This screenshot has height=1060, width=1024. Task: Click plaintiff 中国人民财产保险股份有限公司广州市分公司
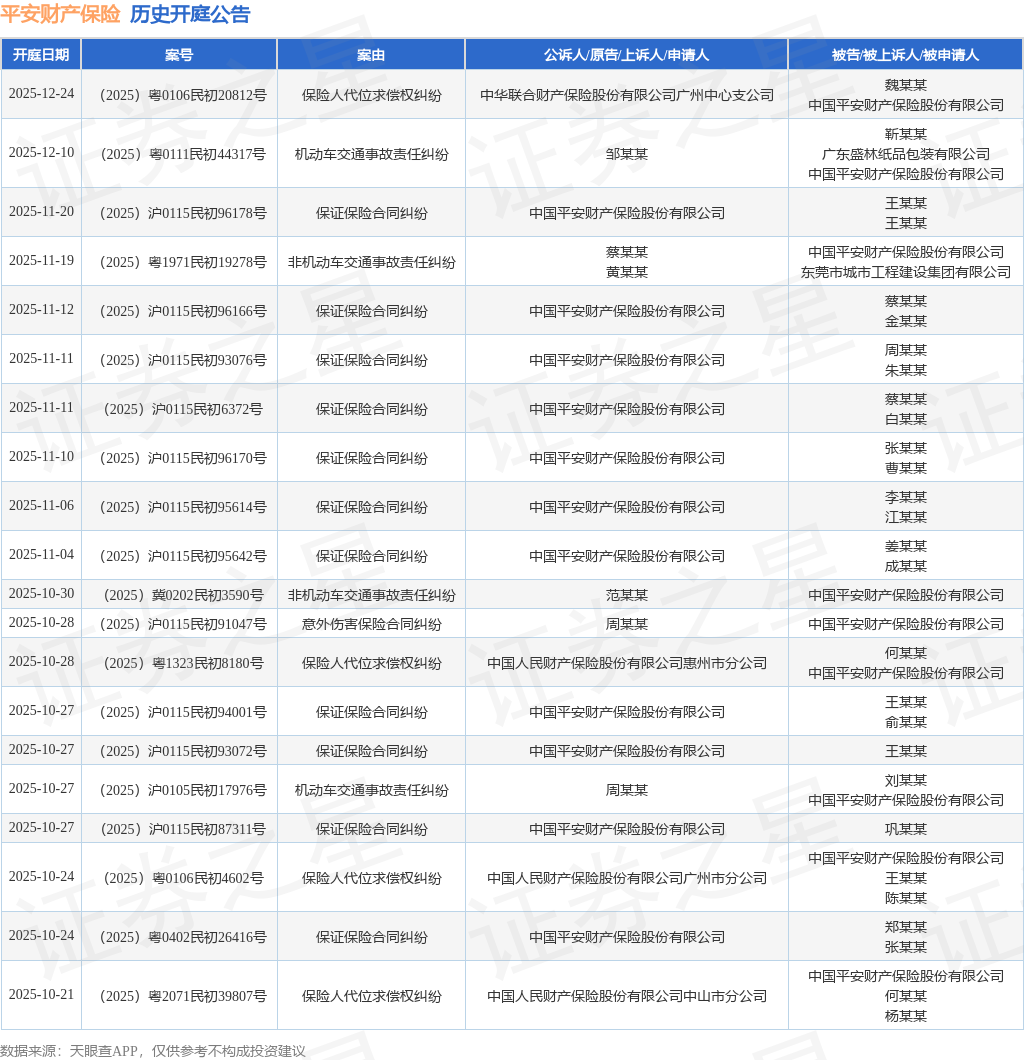[x=627, y=878]
